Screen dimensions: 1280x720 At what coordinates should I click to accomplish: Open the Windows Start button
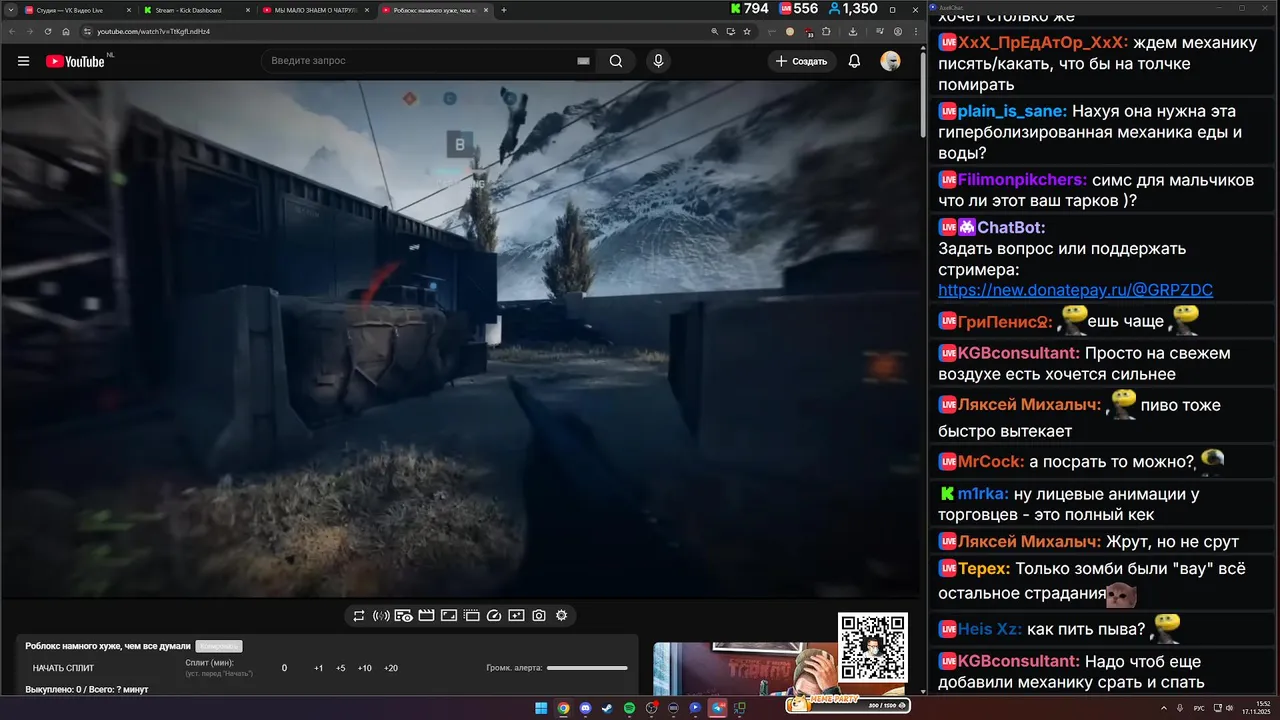coord(541,708)
